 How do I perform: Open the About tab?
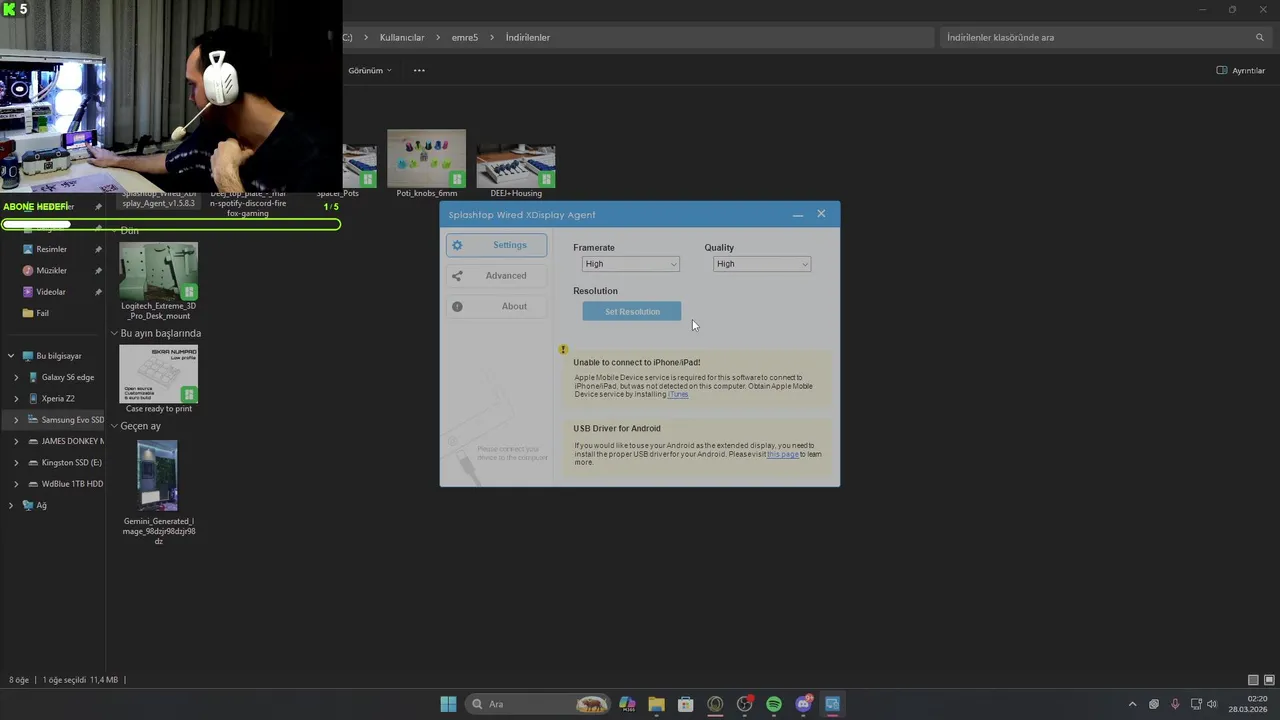(x=496, y=306)
